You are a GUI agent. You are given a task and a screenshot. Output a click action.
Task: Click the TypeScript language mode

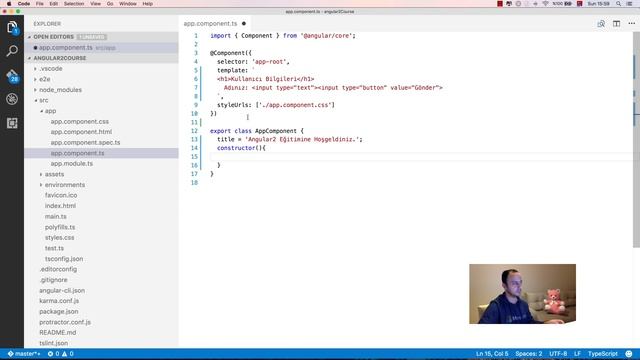(x=602, y=354)
